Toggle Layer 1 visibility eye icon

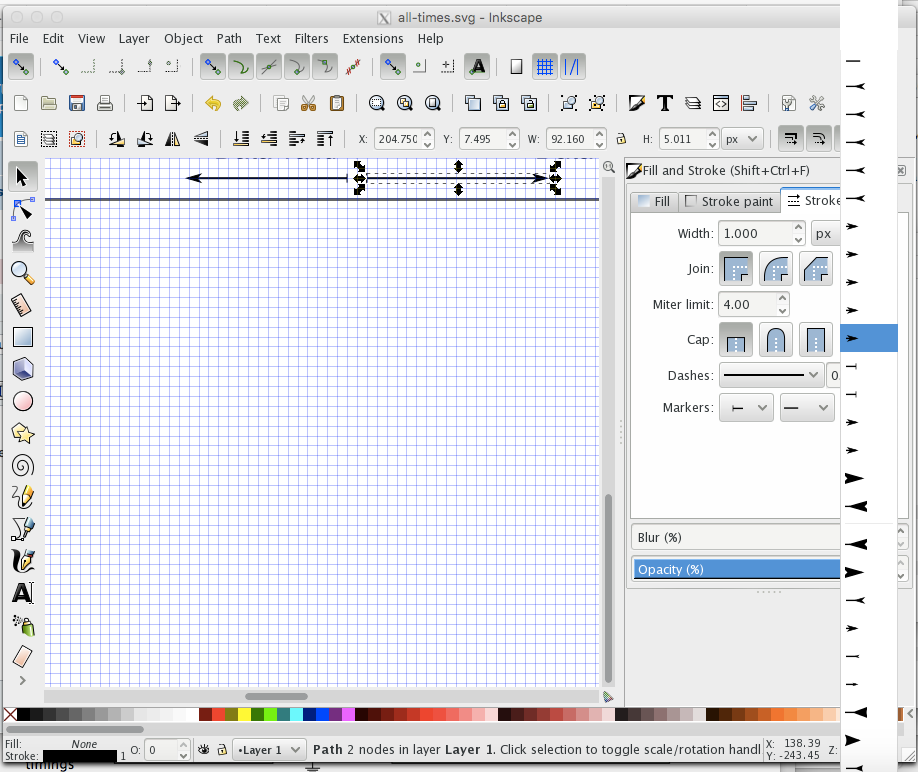(204, 749)
